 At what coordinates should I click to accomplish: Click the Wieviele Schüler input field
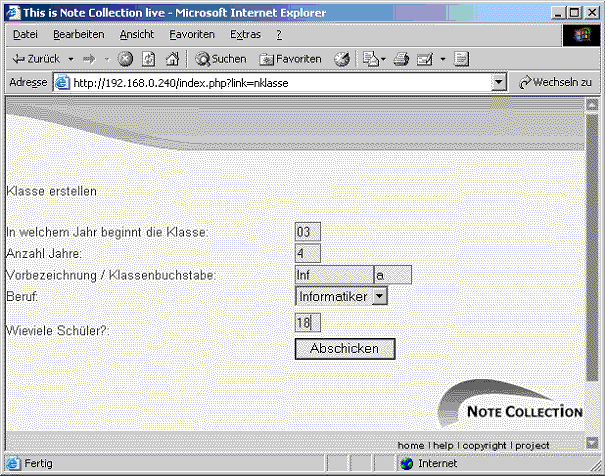307,322
